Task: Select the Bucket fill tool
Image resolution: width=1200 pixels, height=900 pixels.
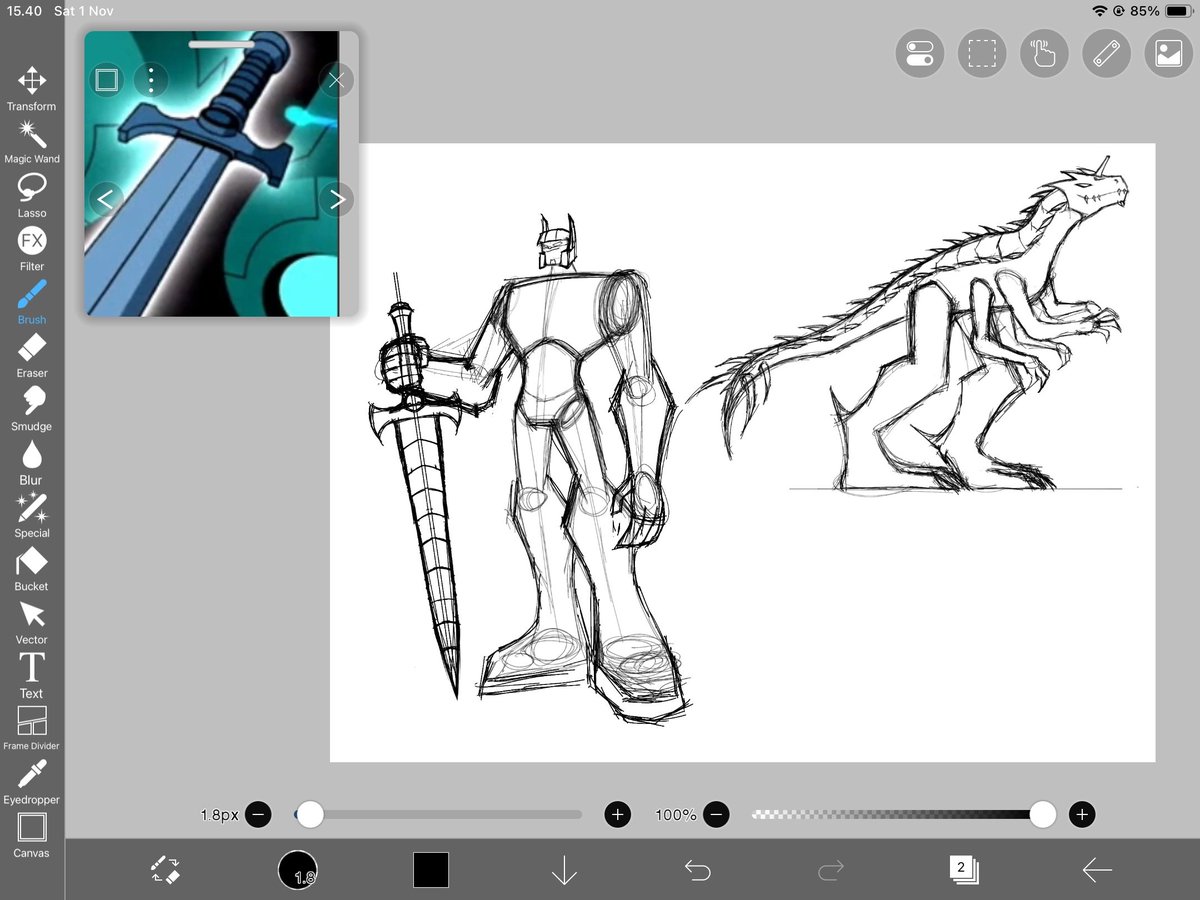Action: [32, 568]
